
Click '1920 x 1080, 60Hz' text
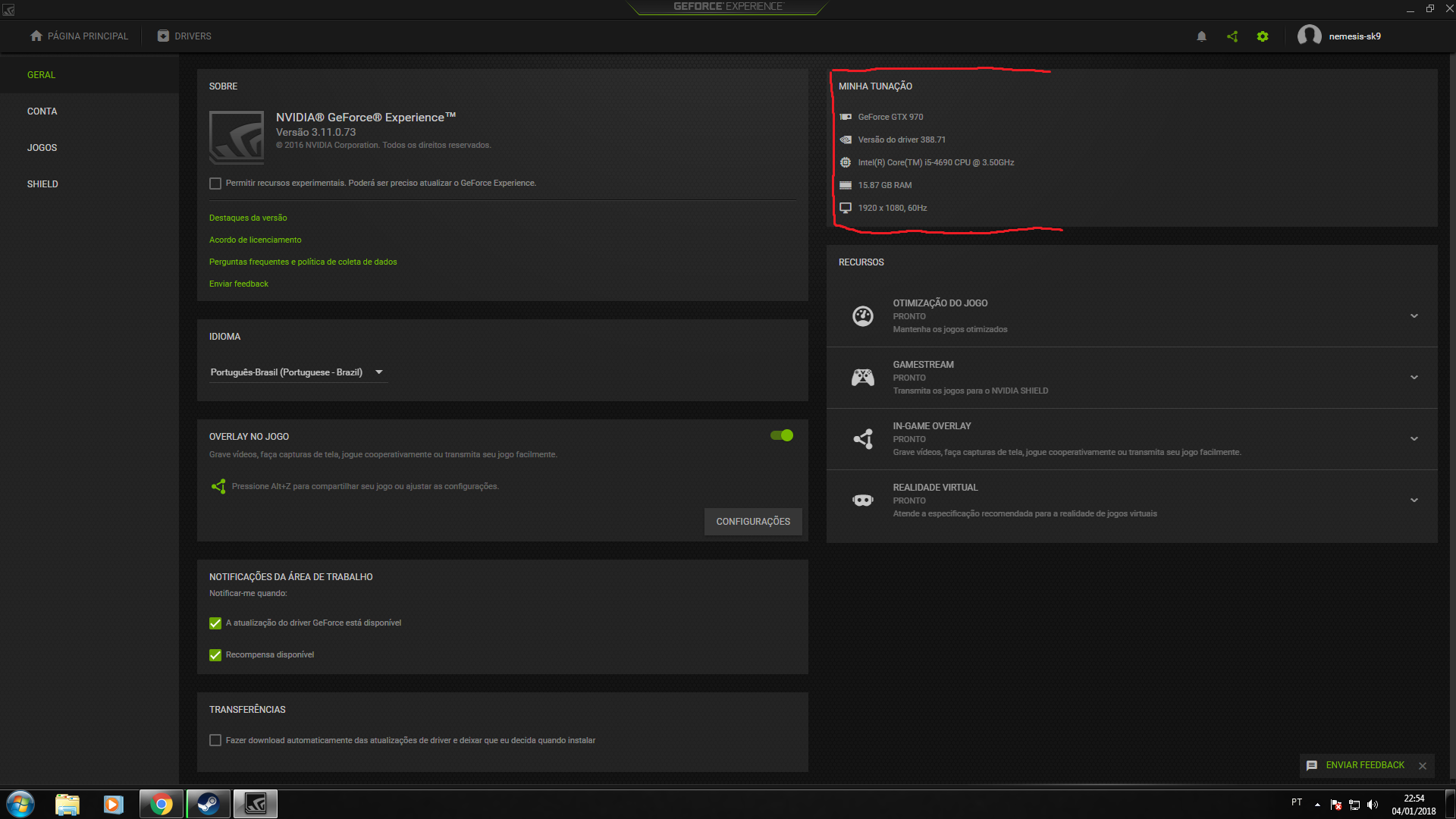click(x=893, y=208)
